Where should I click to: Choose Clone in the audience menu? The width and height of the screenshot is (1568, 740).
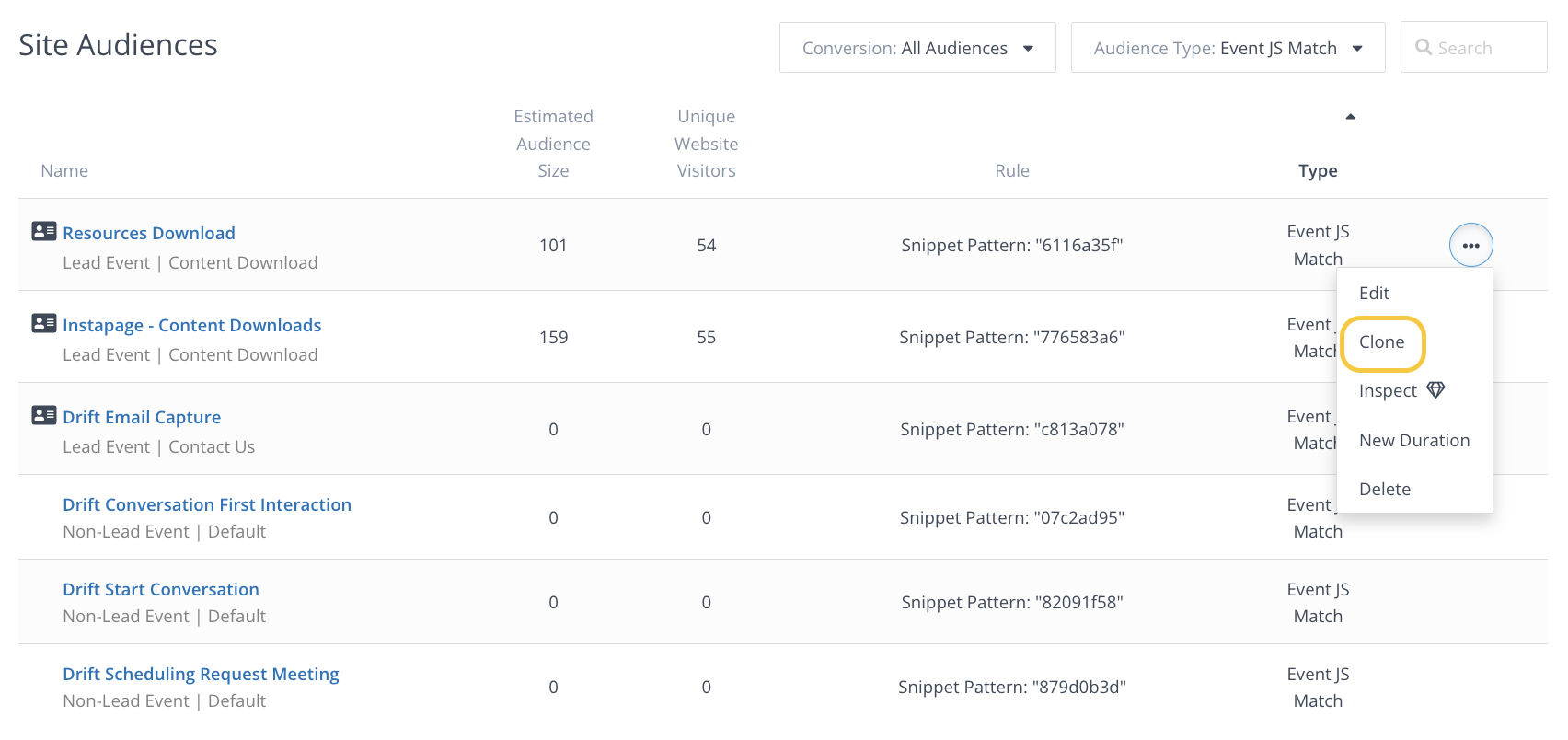[1381, 342]
